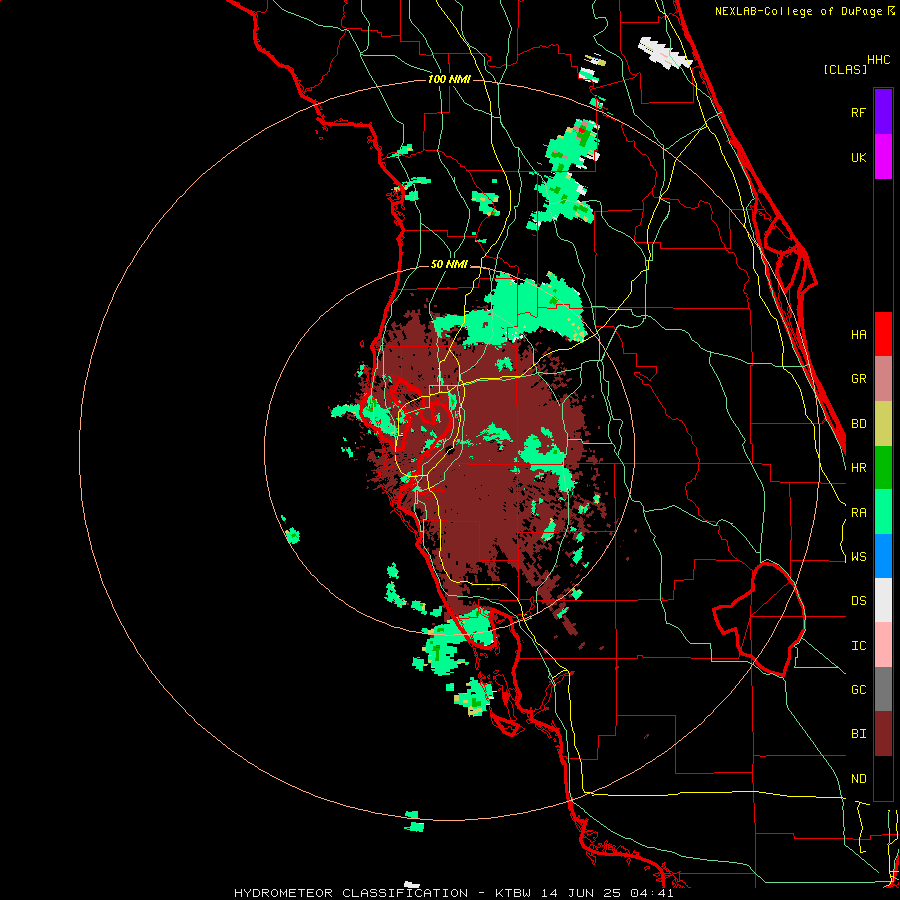The height and width of the screenshot is (900, 900).
Task: Click the 50 NMI range ring label
Action: click(449, 265)
